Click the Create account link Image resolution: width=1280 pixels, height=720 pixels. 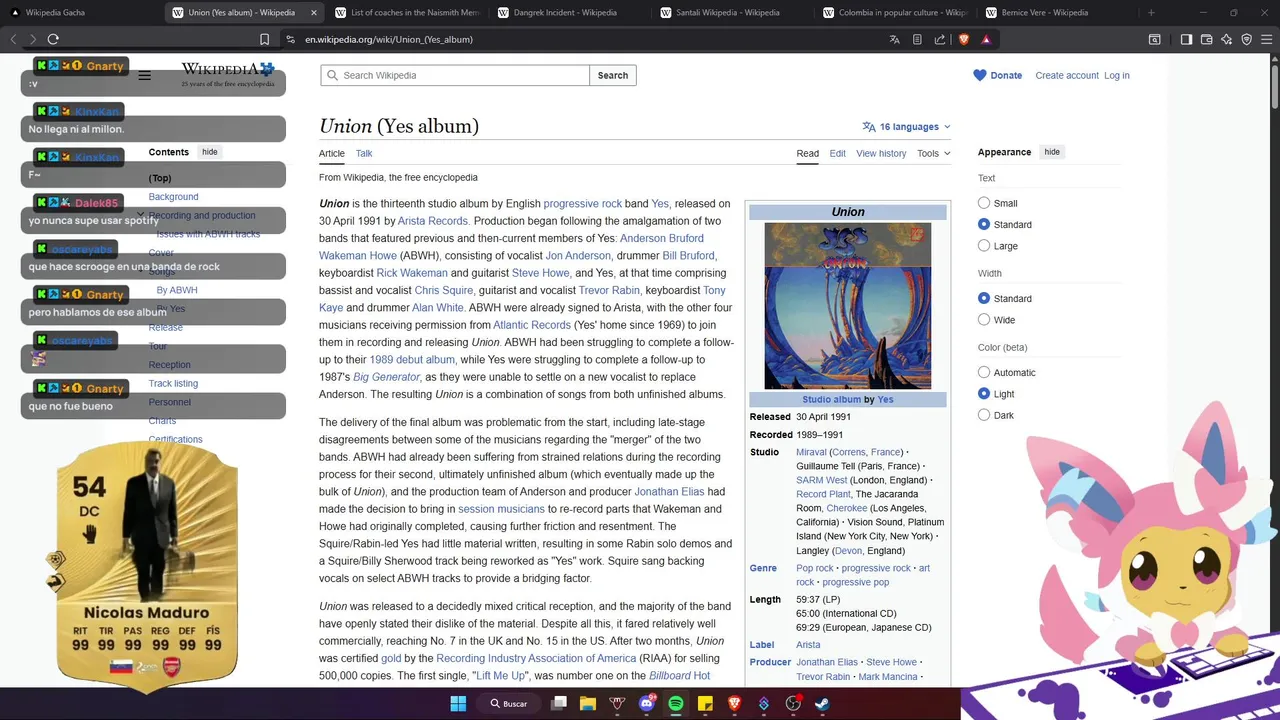pos(1067,75)
